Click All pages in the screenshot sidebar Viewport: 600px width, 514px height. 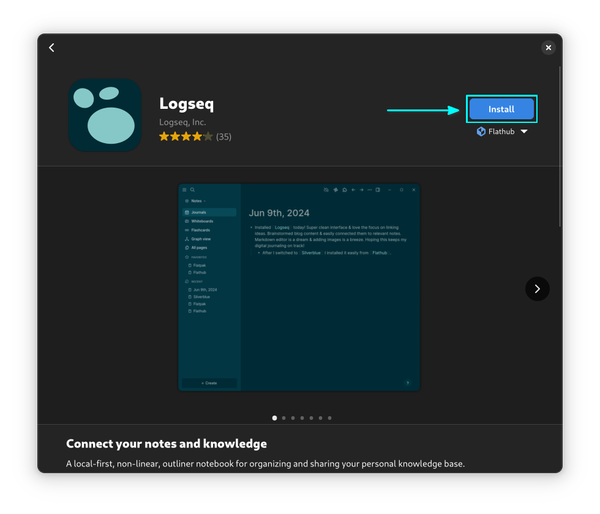click(200, 248)
